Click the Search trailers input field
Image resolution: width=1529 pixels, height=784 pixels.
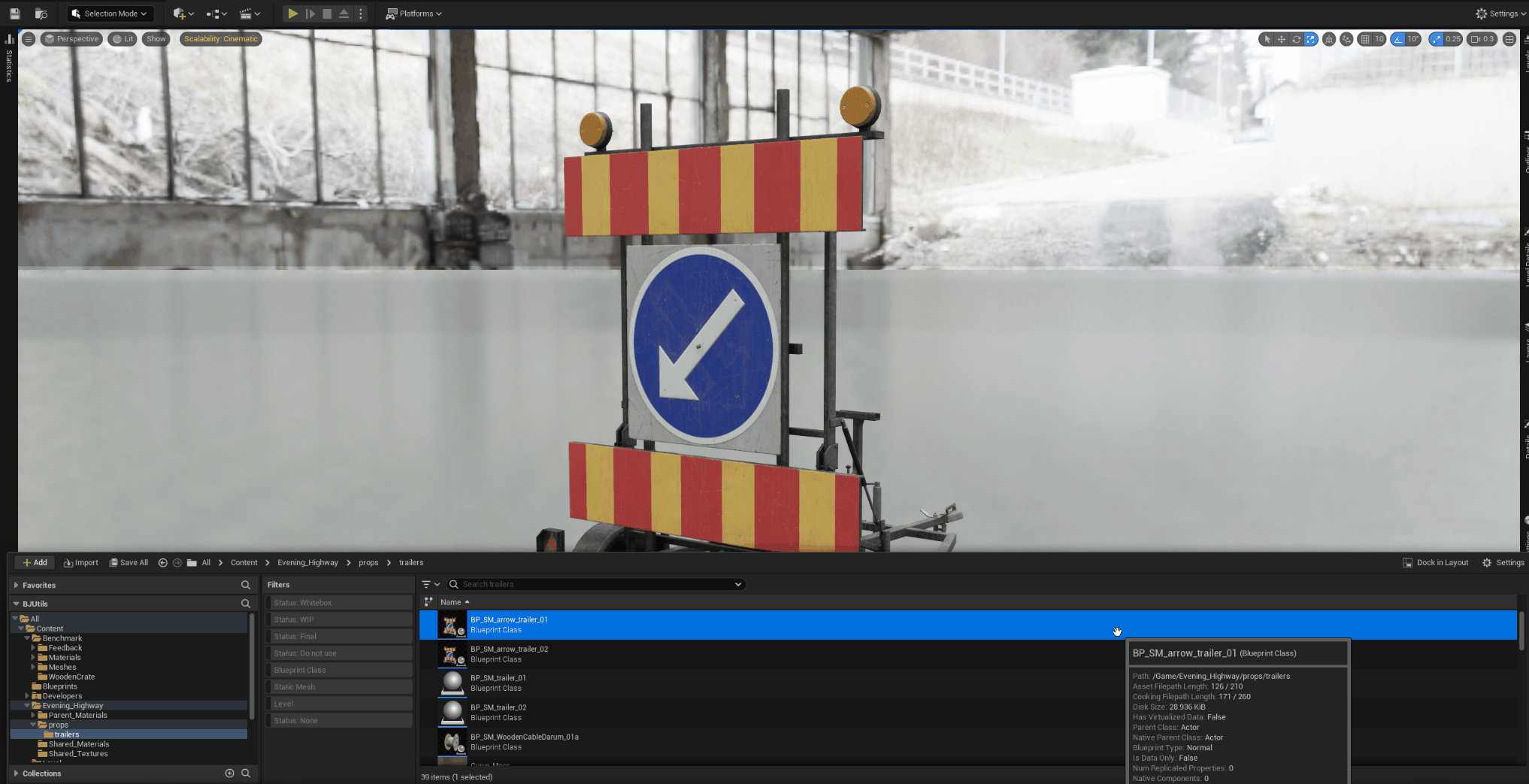(594, 584)
